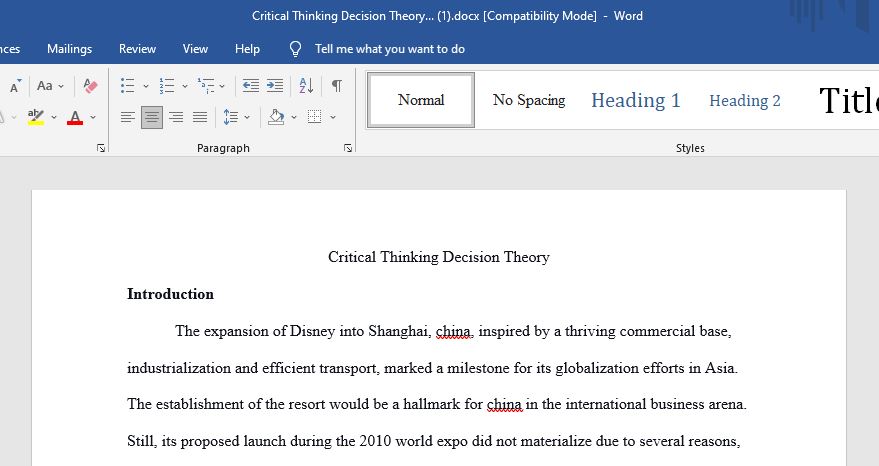The width and height of the screenshot is (879, 466).
Task: Open the Mailings tab
Action: coord(70,49)
